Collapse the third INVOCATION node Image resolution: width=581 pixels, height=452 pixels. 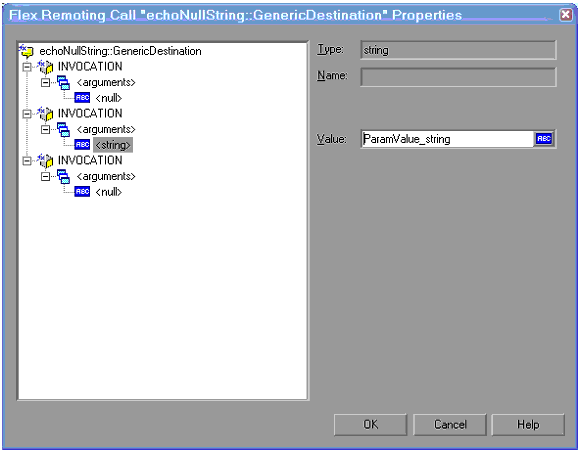27,161
